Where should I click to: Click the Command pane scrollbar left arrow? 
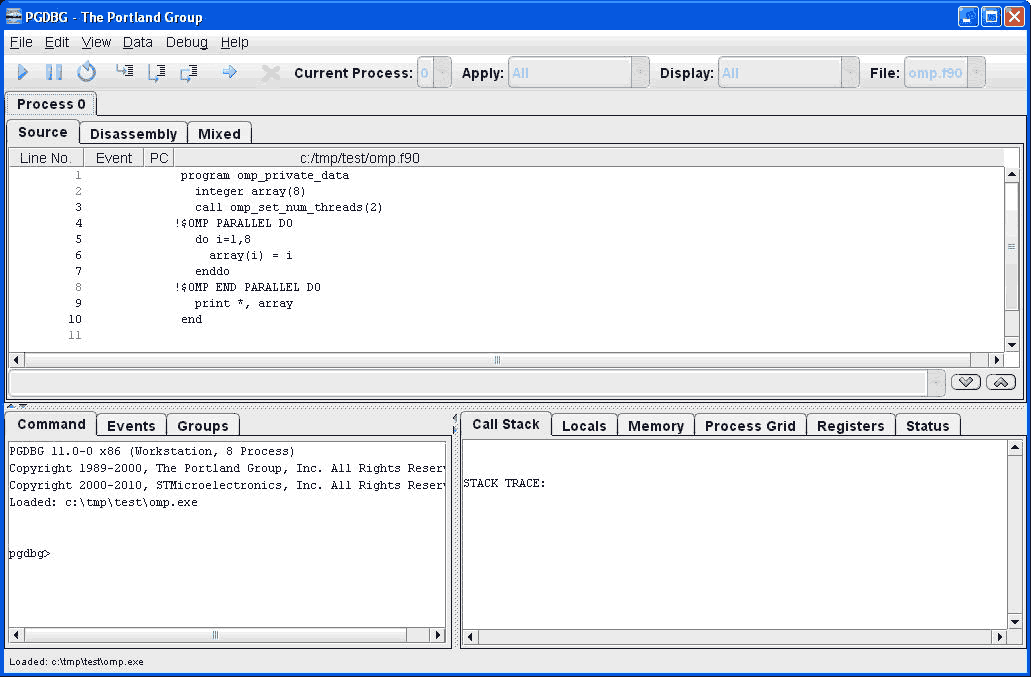17,635
